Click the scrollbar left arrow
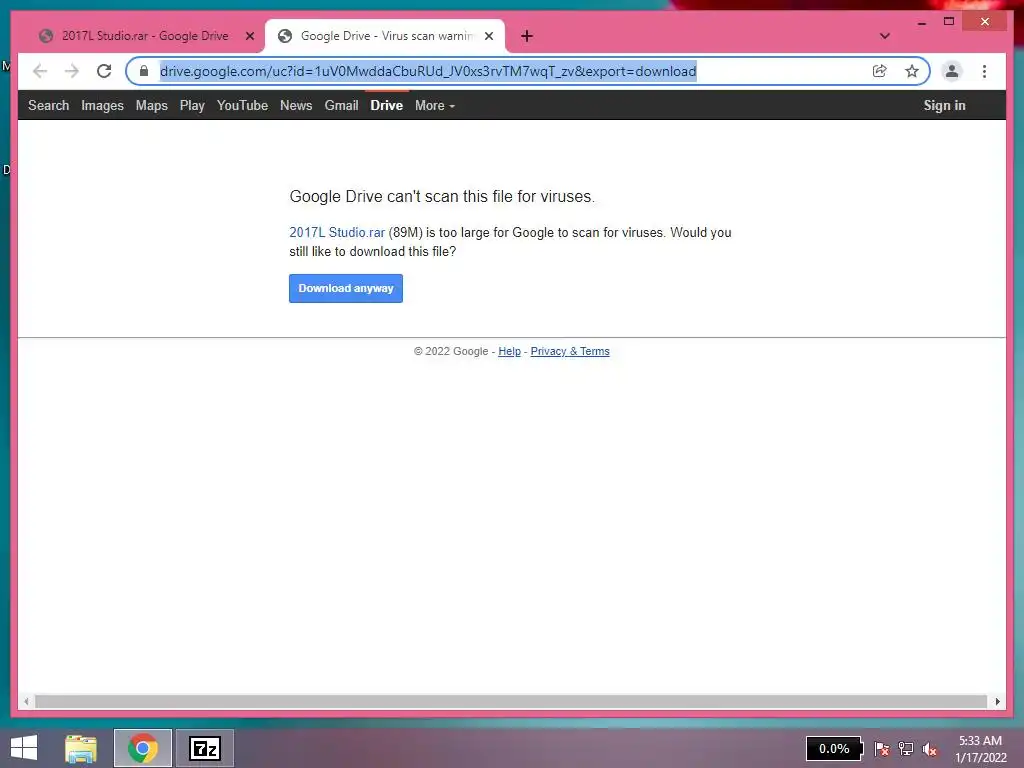 tap(26, 701)
